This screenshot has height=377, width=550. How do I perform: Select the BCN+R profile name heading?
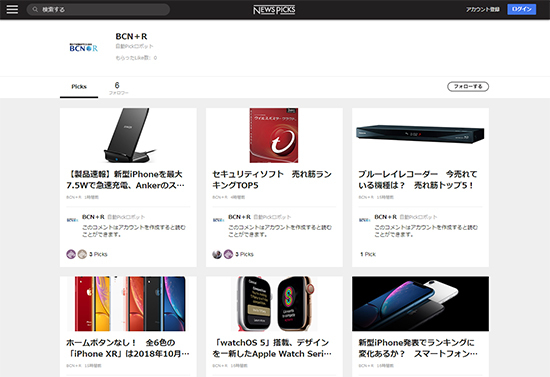point(132,36)
